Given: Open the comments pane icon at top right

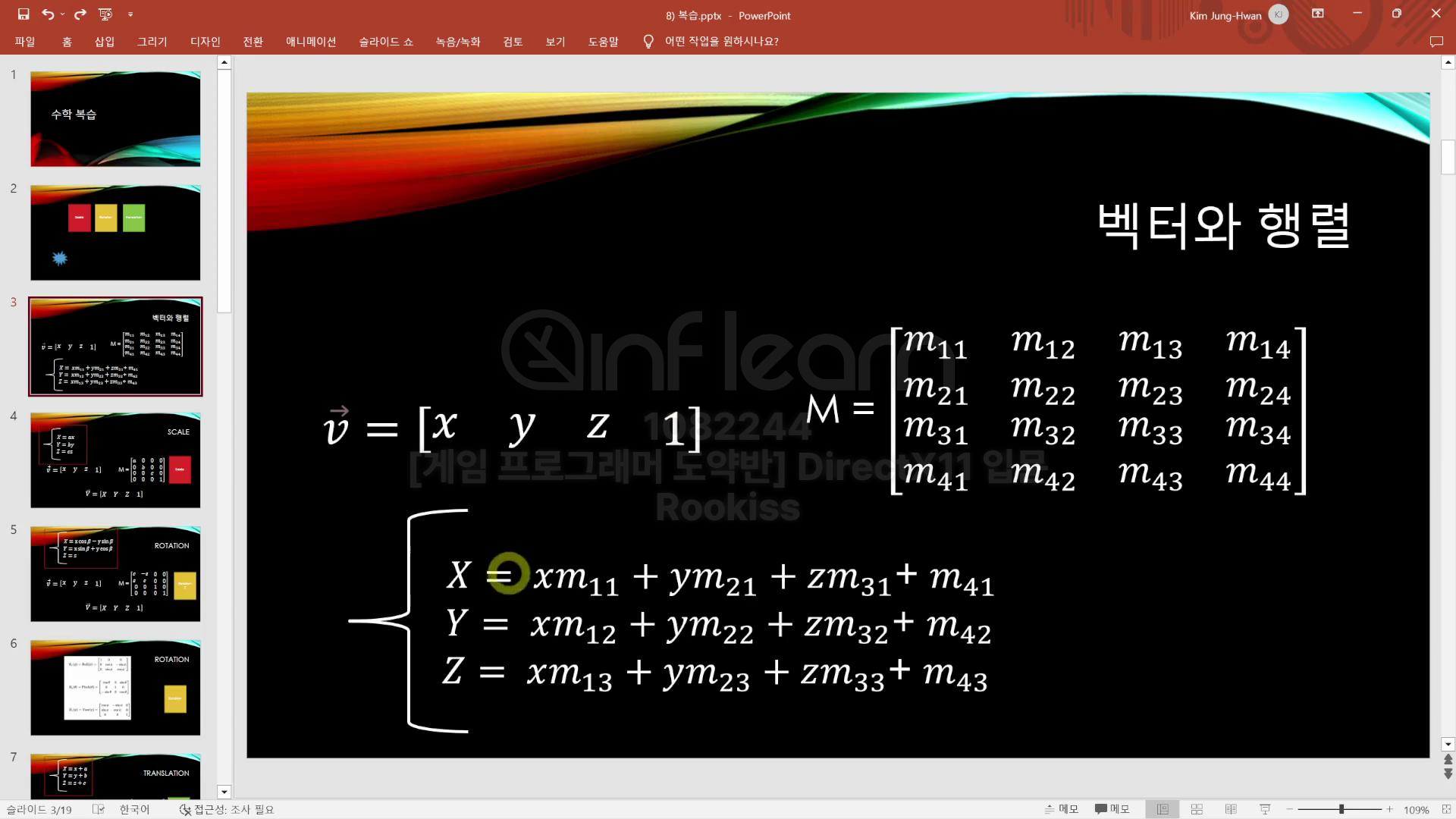Looking at the screenshot, I should click(x=1436, y=42).
